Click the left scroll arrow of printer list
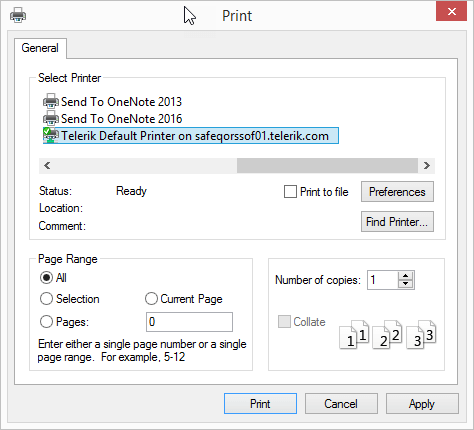The width and height of the screenshot is (474, 430). [47, 165]
